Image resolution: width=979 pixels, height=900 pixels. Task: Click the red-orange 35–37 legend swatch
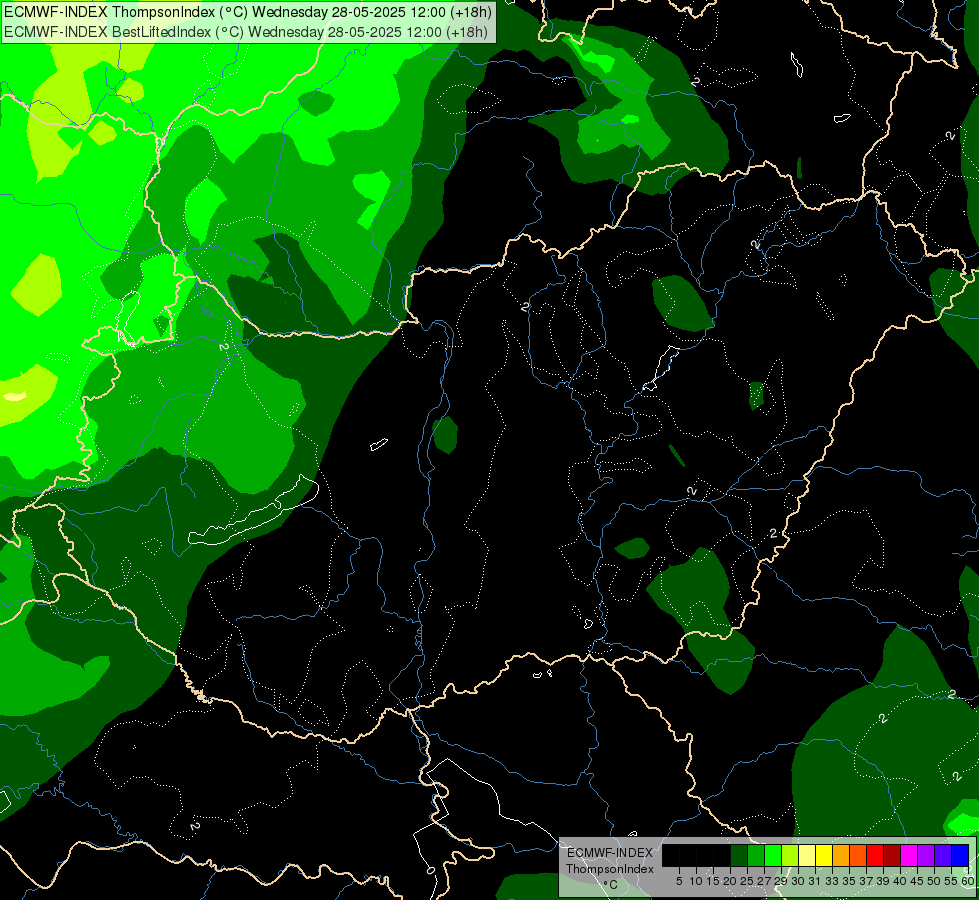[x=858, y=855]
